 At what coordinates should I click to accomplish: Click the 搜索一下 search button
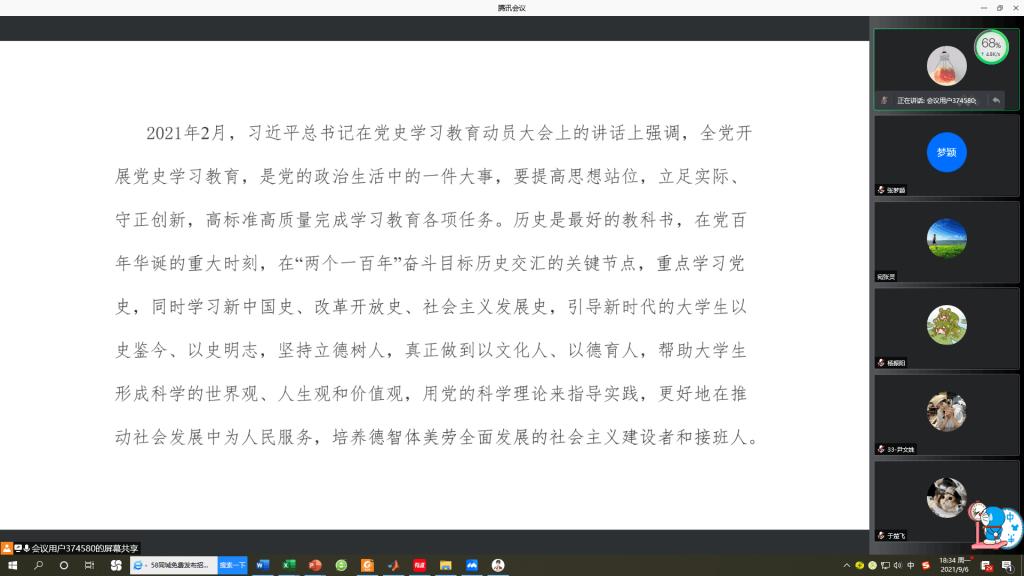(x=233, y=565)
